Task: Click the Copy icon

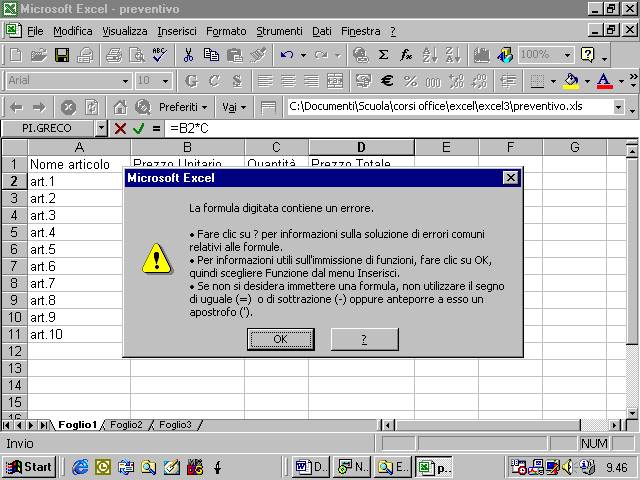Action: tap(211, 55)
